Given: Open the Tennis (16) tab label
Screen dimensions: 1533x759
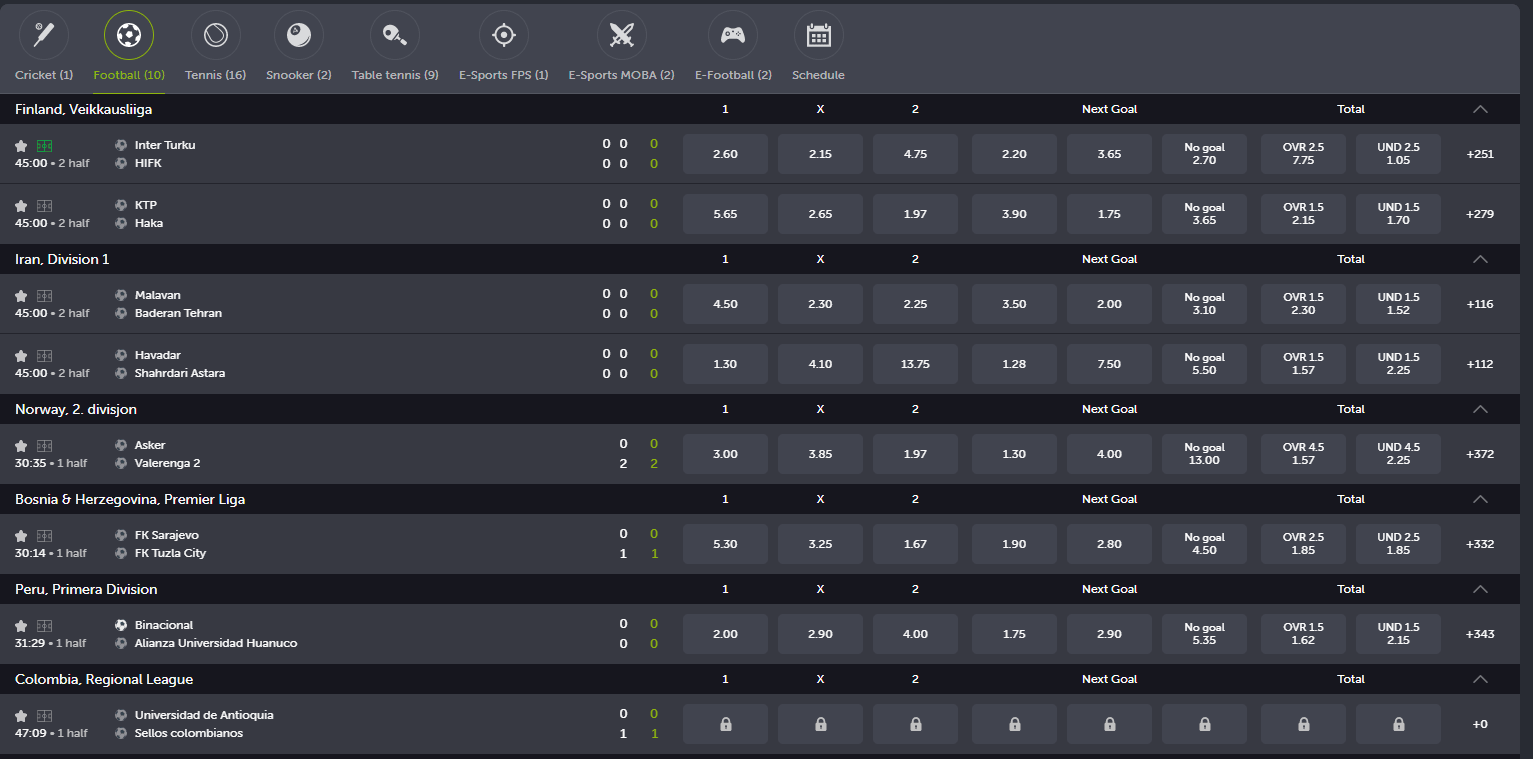Looking at the screenshot, I should (215, 75).
